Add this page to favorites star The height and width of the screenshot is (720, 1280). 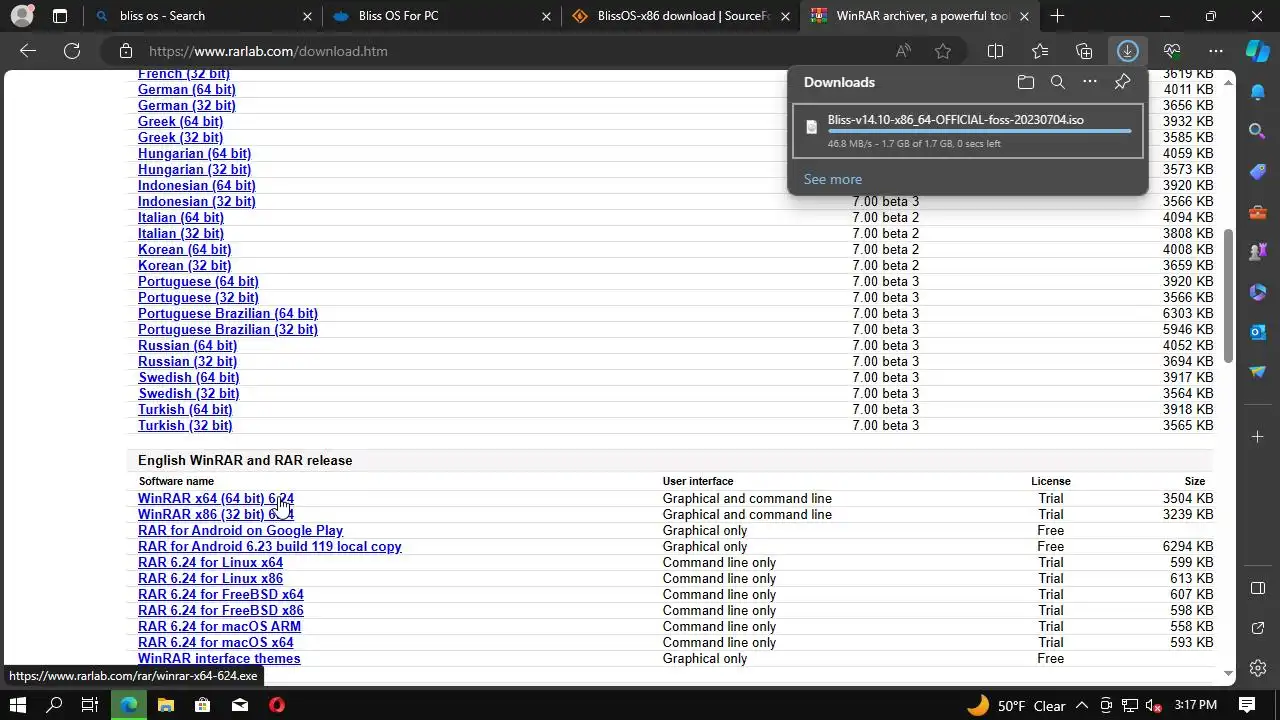pyautogui.click(x=943, y=51)
